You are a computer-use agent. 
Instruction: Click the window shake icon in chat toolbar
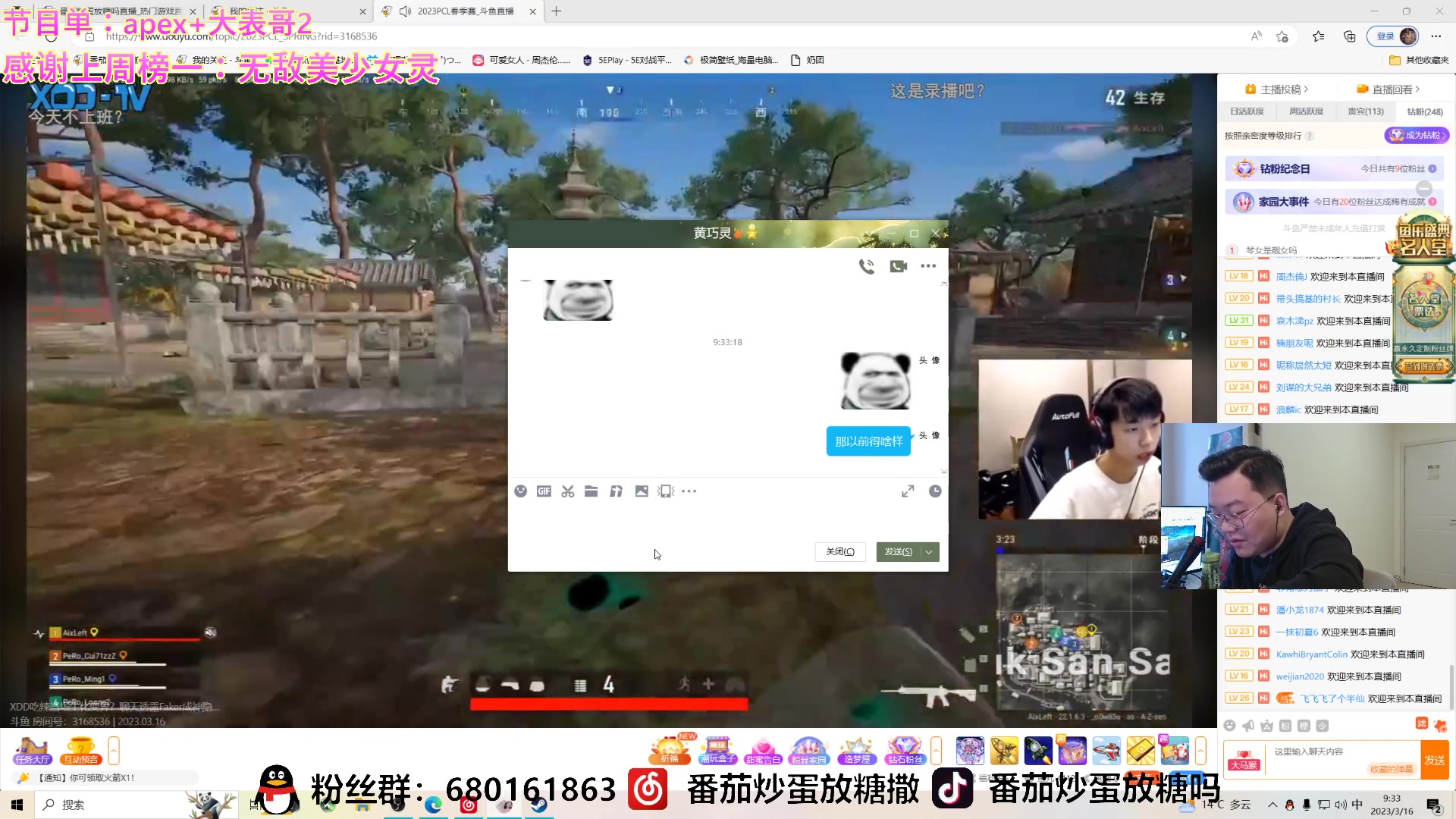[666, 491]
